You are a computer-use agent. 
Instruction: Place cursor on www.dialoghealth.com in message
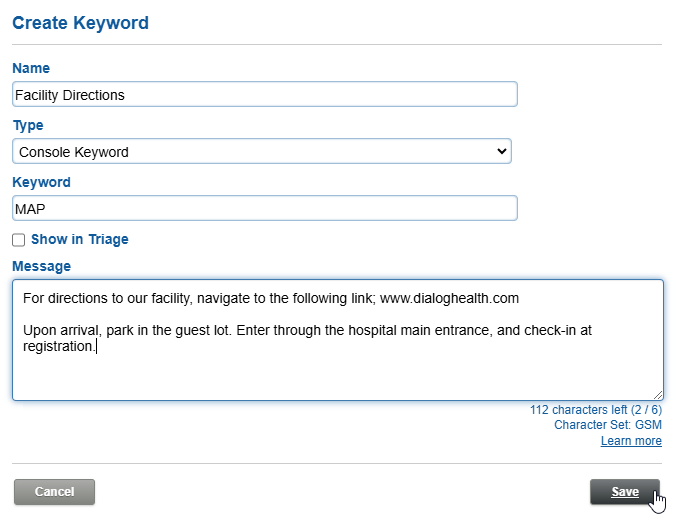tap(449, 298)
